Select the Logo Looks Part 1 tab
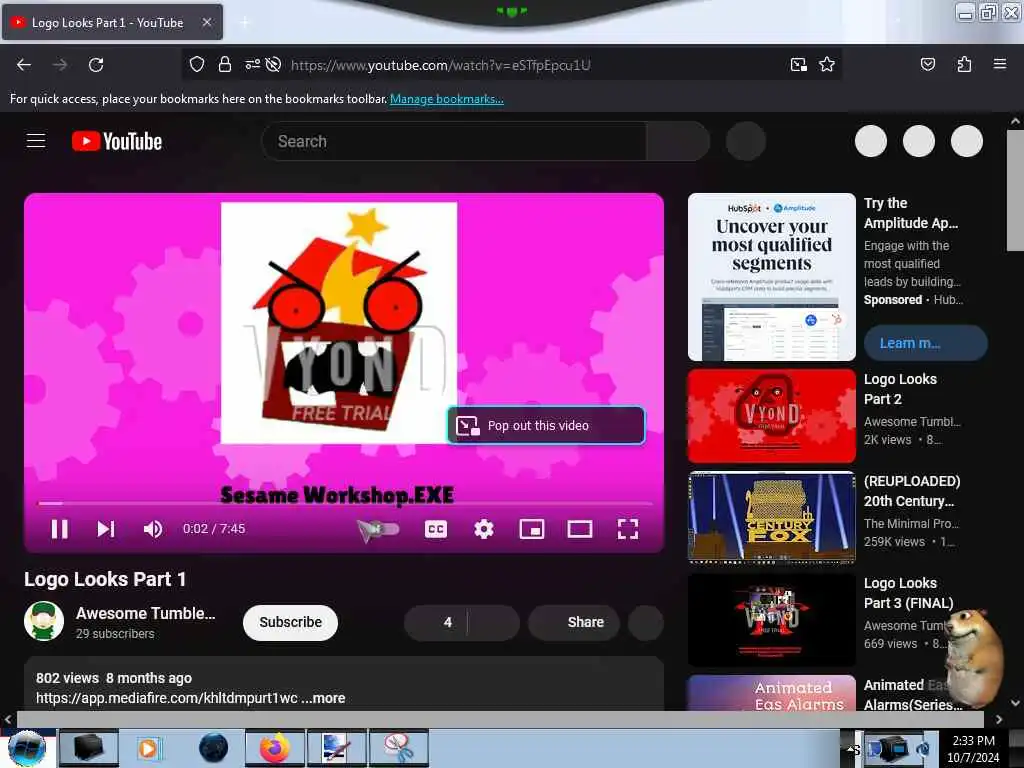 pos(112,23)
